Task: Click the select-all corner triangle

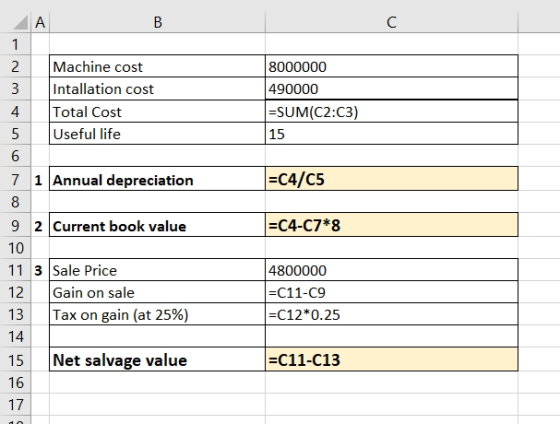Action: (x=21, y=22)
